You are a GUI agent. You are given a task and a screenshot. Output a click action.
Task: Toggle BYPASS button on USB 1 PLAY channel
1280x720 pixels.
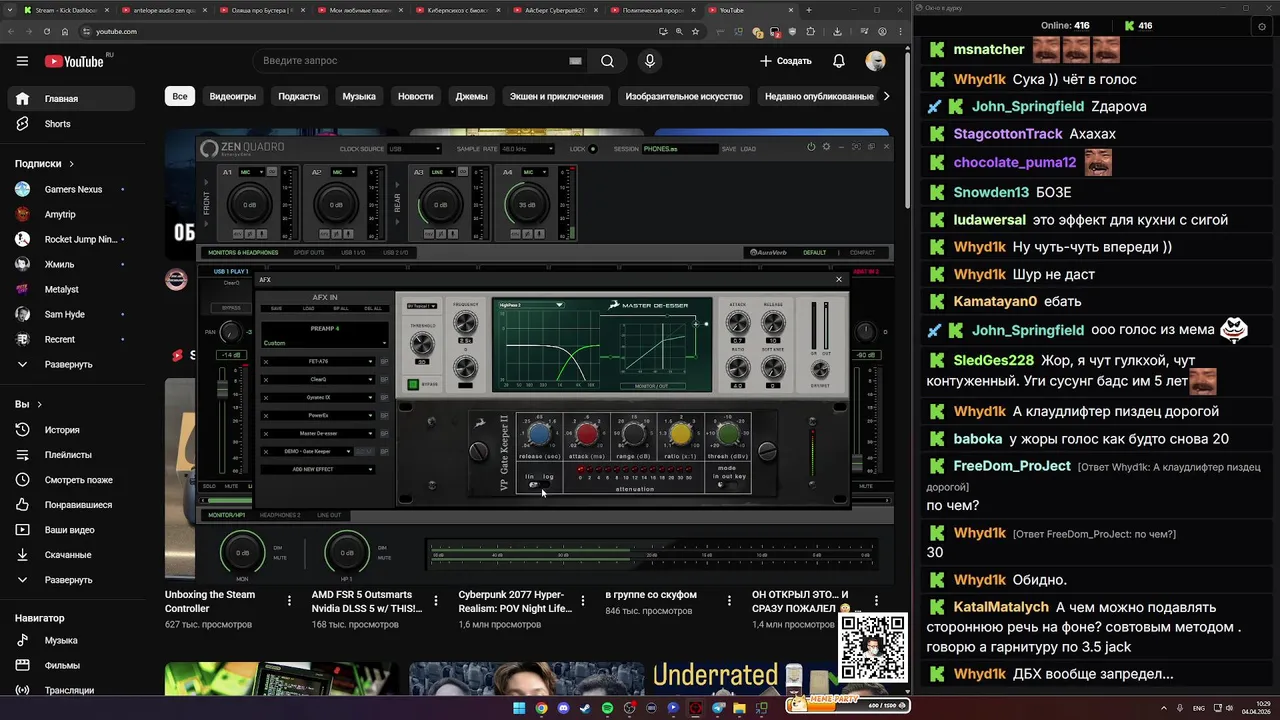(231, 308)
